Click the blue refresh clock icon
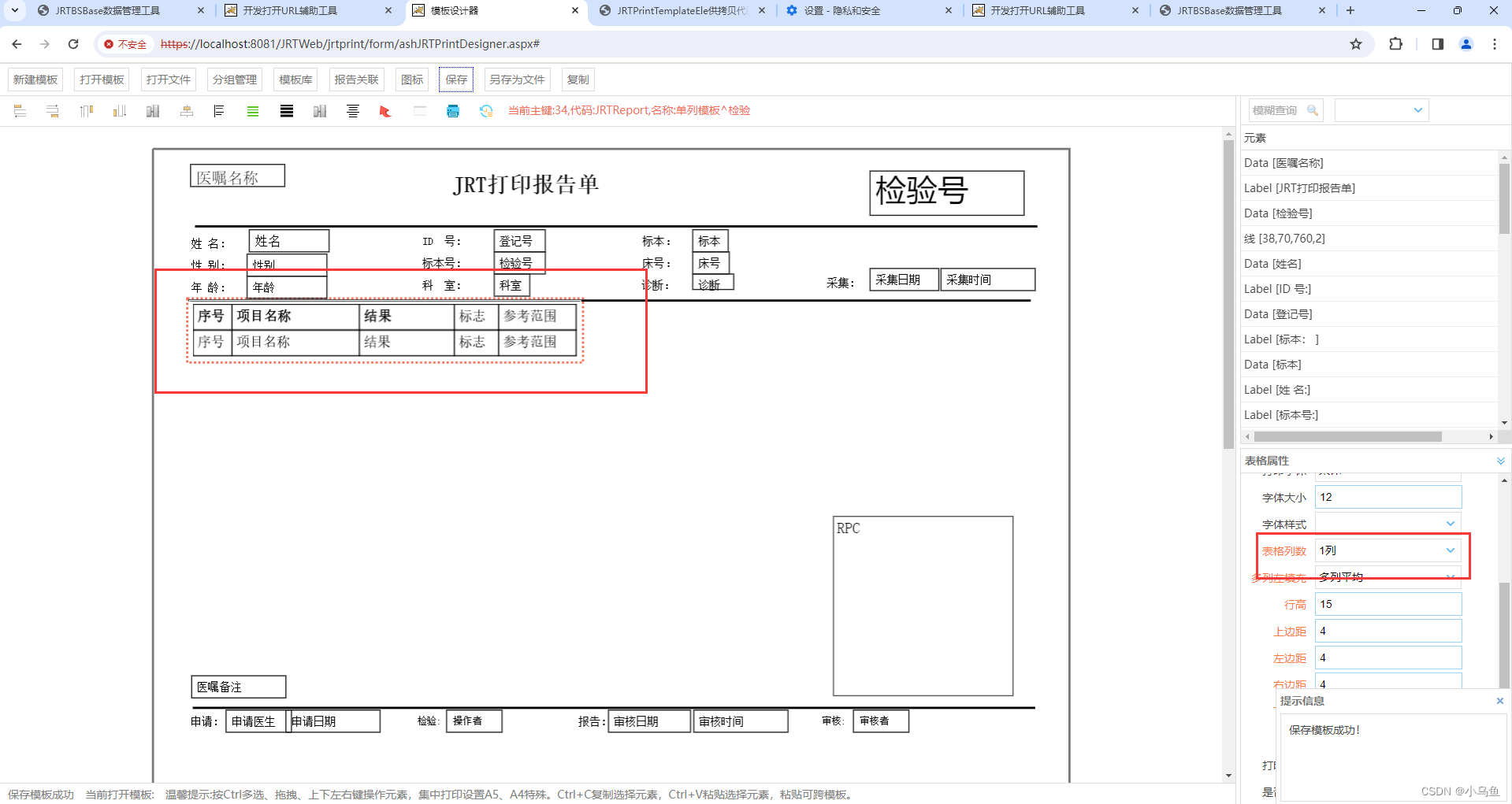 (x=486, y=111)
